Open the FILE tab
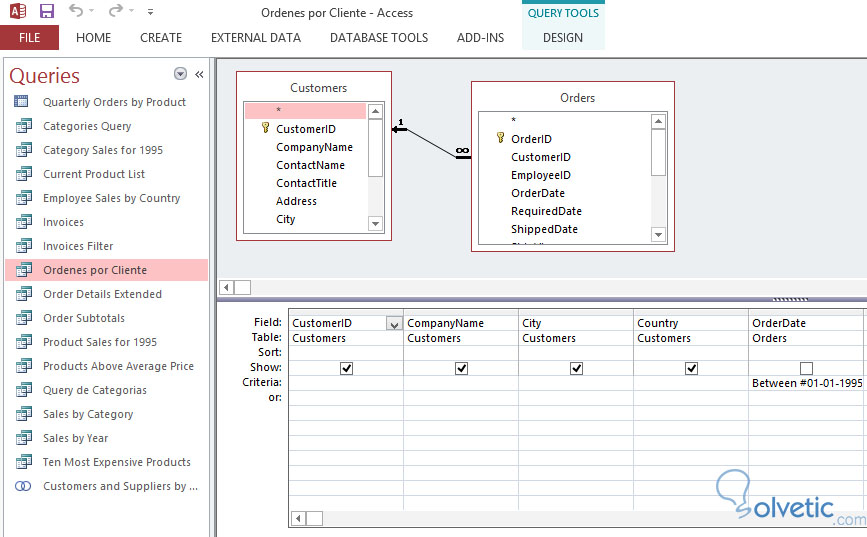 pos(29,38)
